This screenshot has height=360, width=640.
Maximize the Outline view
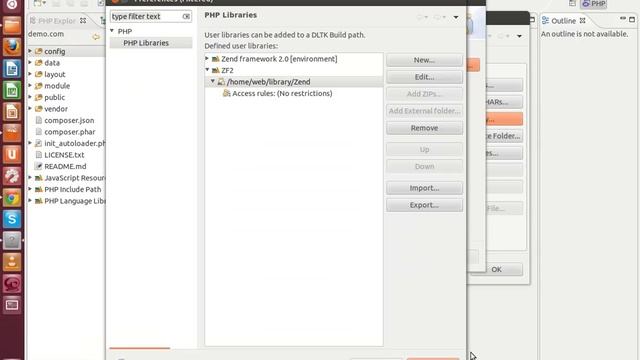[x=632, y=19]
